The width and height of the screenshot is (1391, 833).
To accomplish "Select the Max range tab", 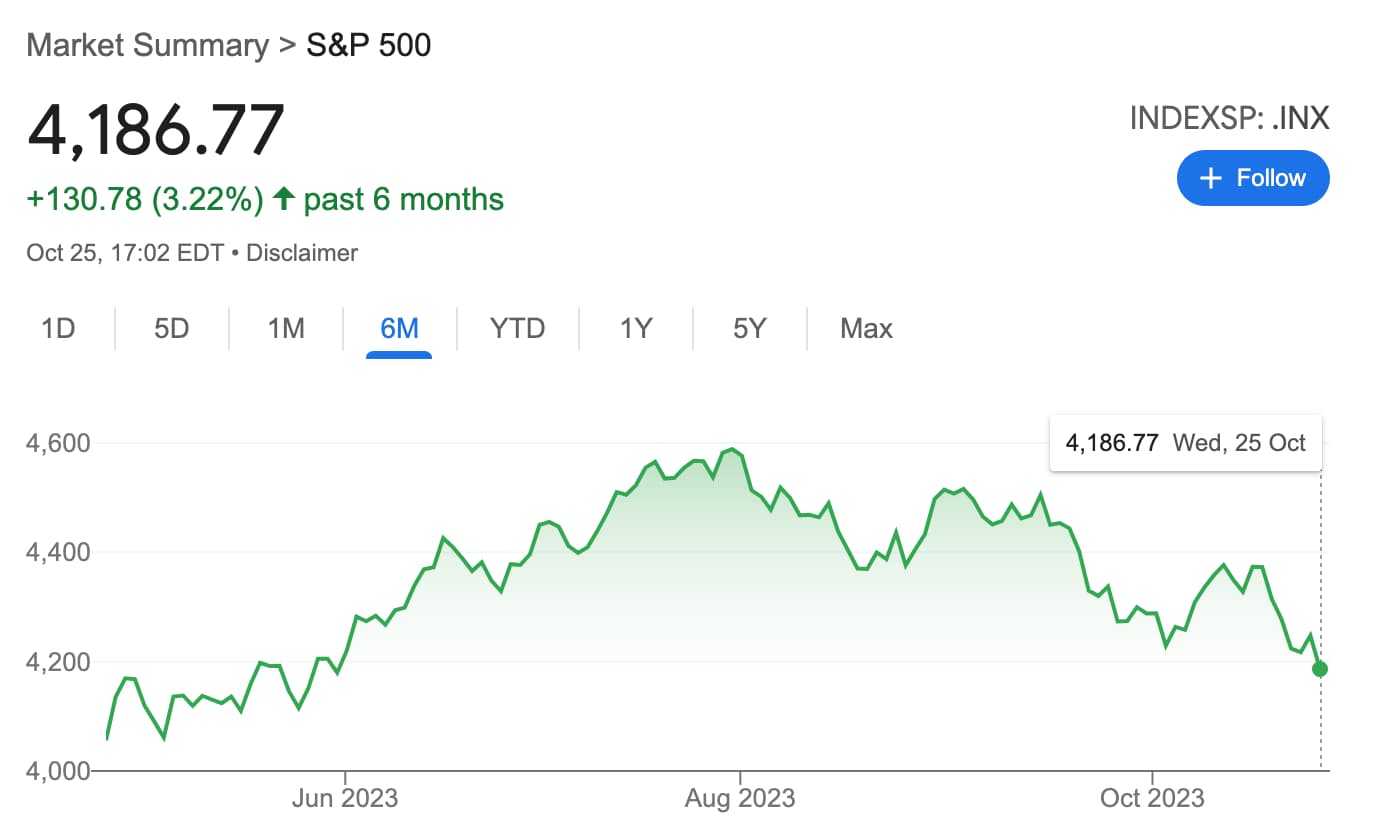I will coord(866,328).
